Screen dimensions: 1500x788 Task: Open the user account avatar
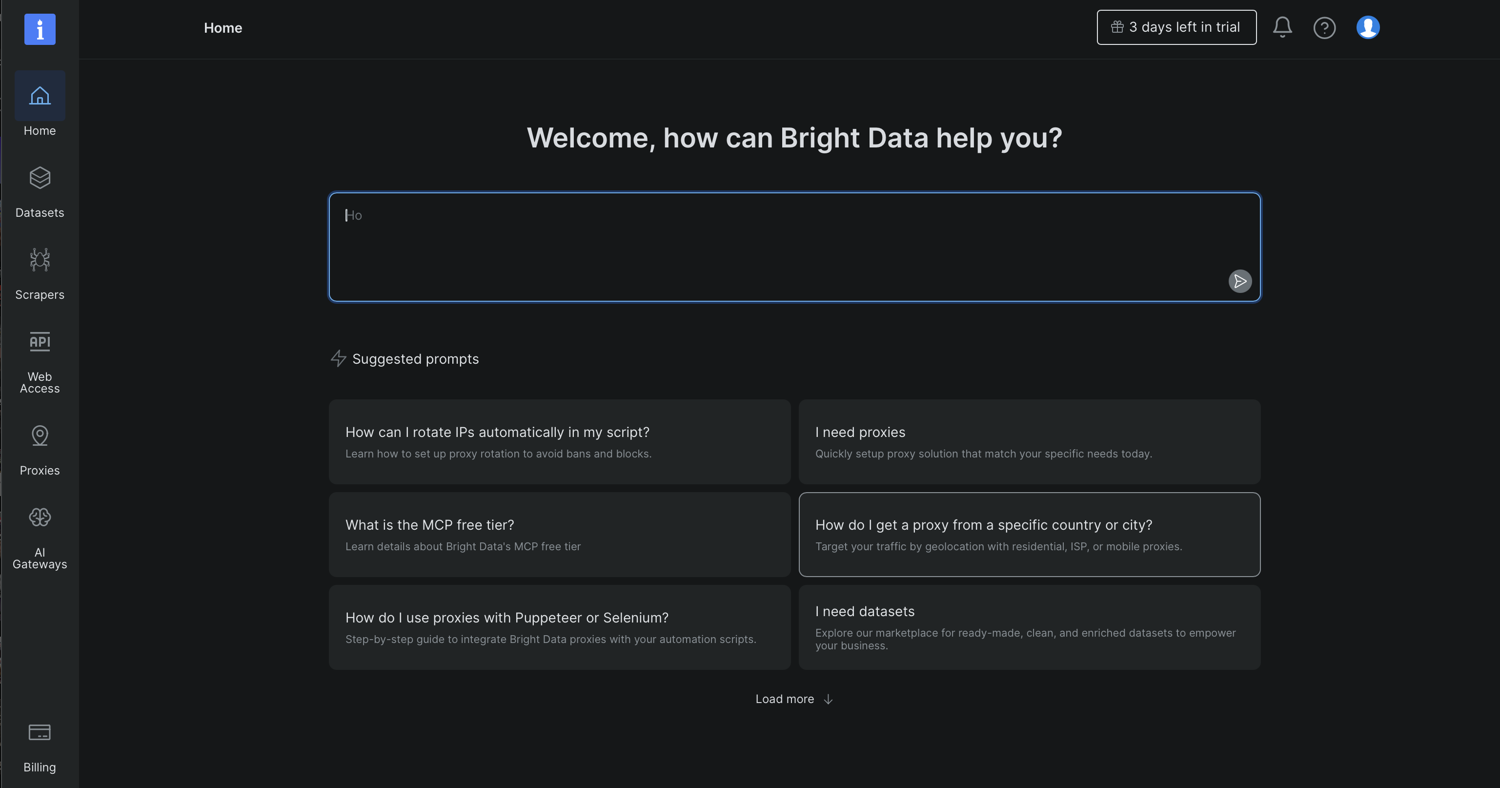tap(1368, 28)
